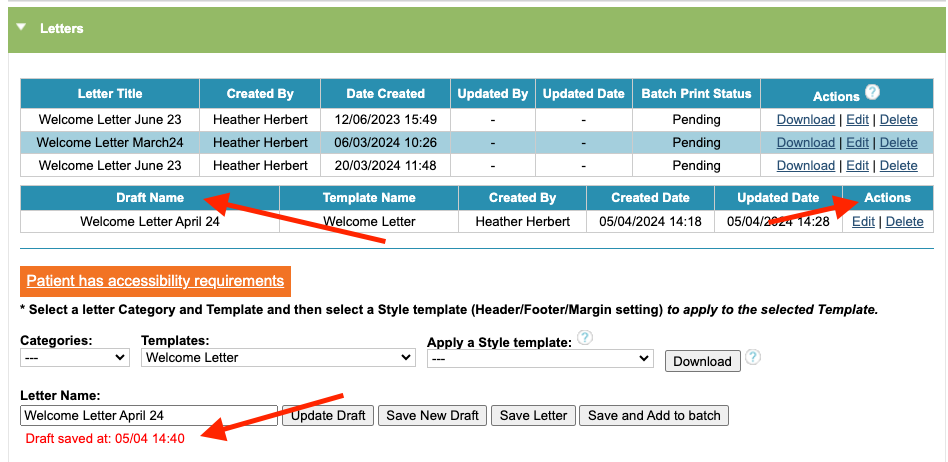Select the Welcome Letter March24 row

[110, 143]
